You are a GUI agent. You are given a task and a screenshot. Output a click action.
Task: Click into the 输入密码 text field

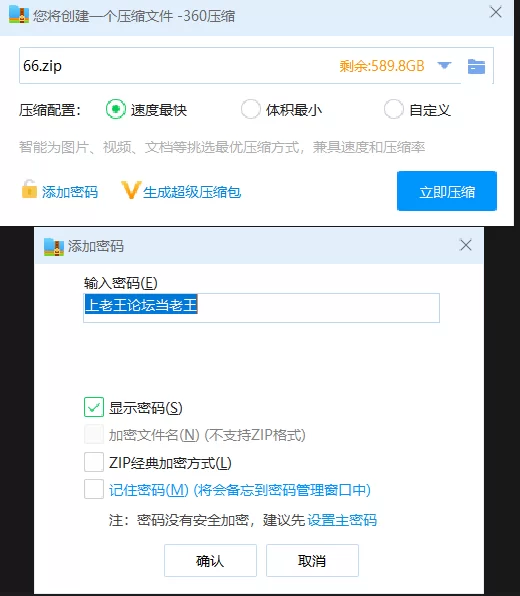(262, 308)
